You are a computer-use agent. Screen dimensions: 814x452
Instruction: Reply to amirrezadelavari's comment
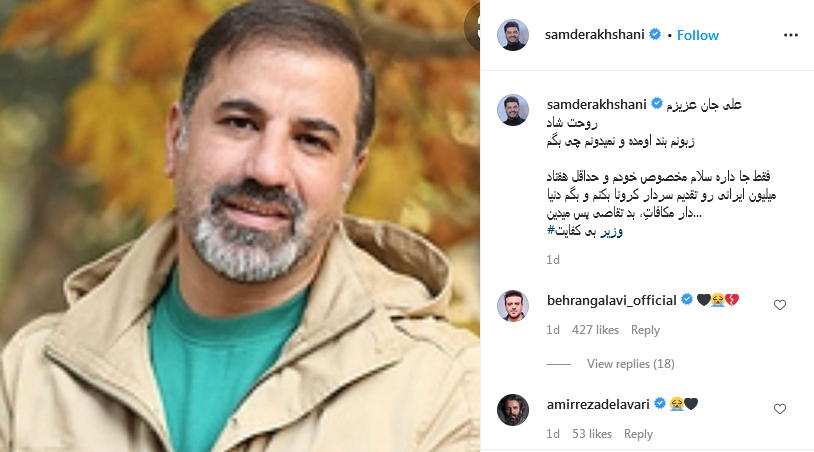tap(638, 434)
